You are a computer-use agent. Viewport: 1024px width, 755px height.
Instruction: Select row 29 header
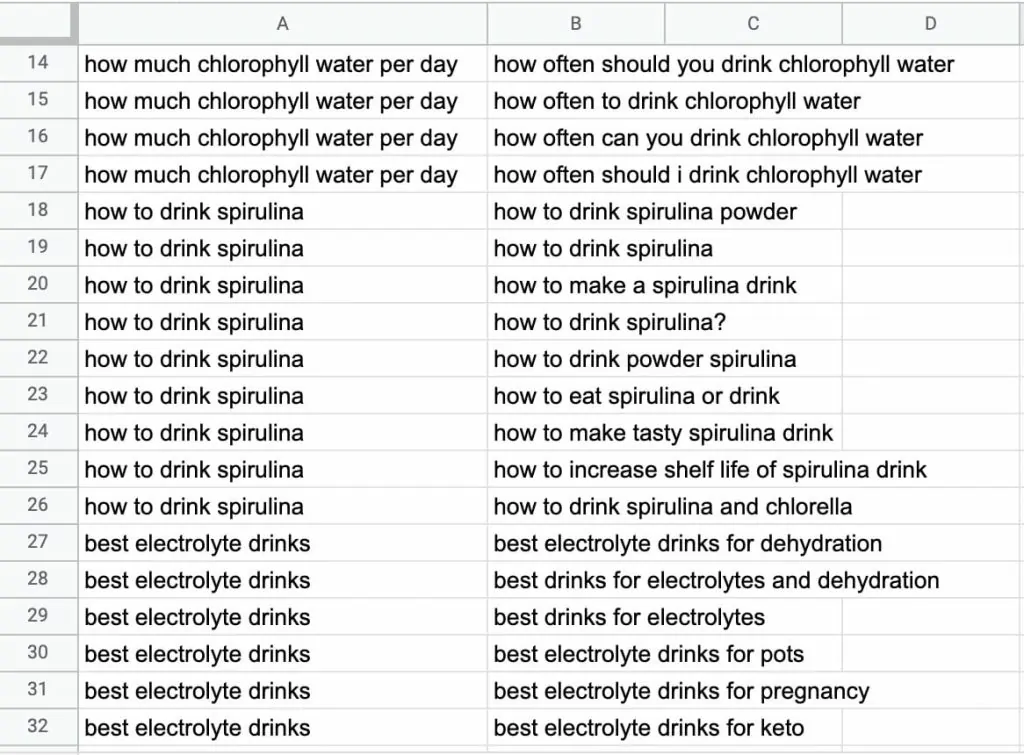pos(38,616)
